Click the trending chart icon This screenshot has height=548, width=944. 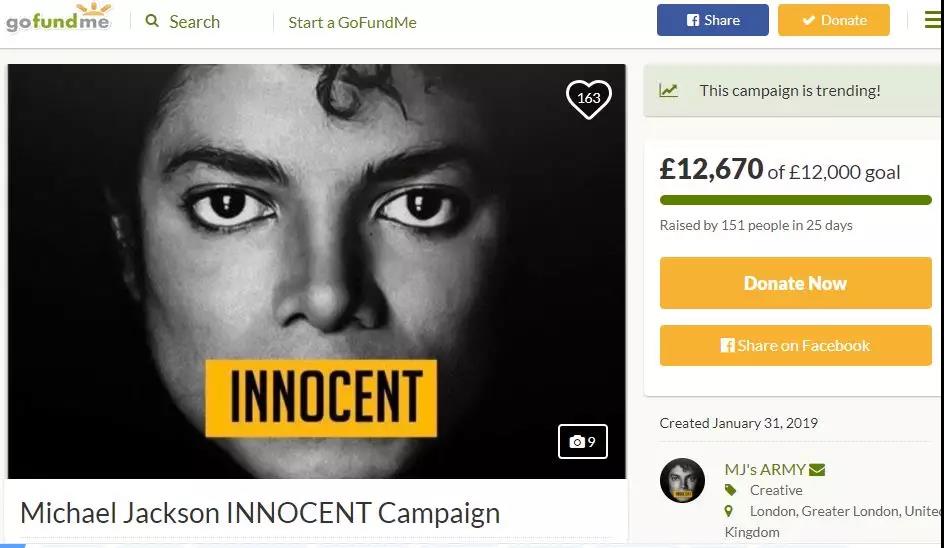point(669,90)
